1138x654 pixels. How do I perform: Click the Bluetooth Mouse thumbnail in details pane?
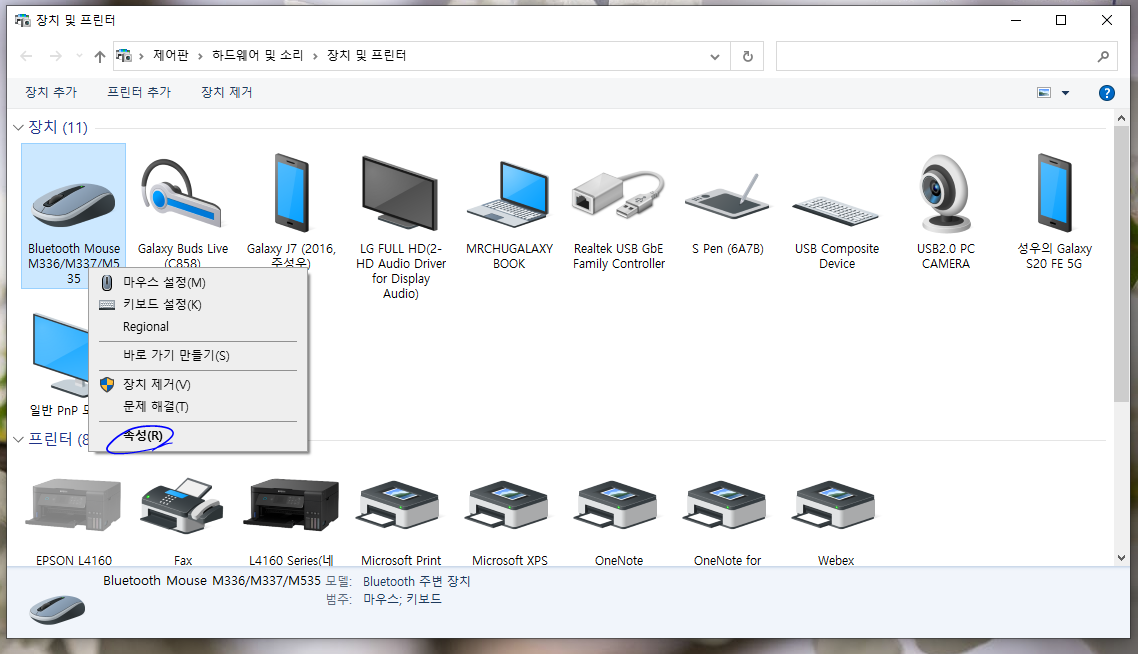(57, 608)
